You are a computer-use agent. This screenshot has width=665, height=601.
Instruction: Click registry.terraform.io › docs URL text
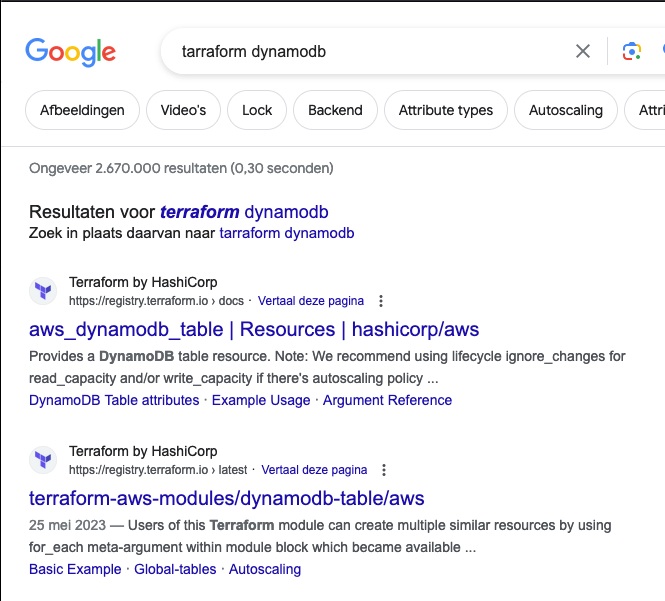pyautogui.click(x=156, y=301)
